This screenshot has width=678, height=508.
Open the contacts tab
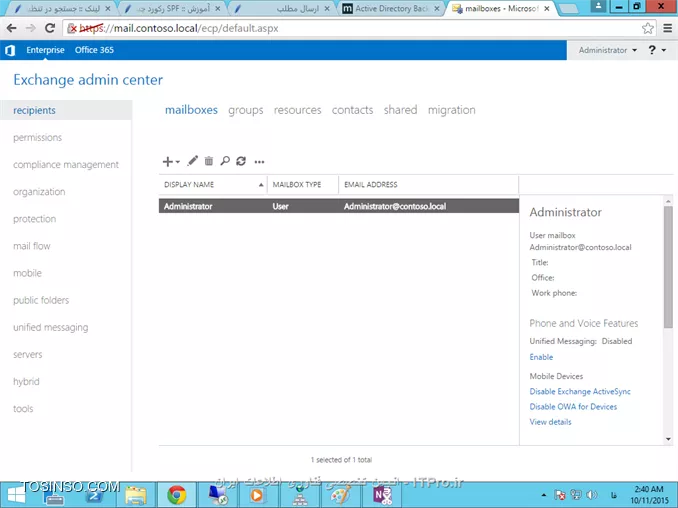coord(352,110)
